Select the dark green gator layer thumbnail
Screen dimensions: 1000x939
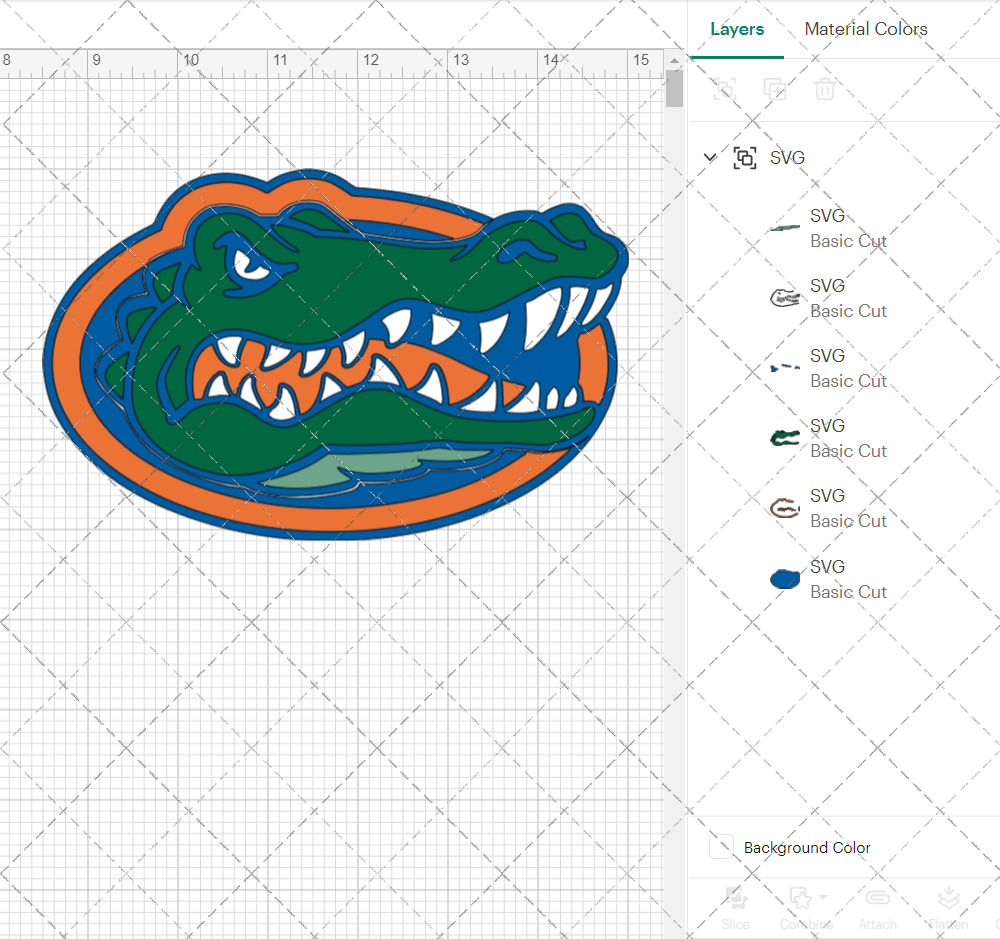[x=785, y=438]
